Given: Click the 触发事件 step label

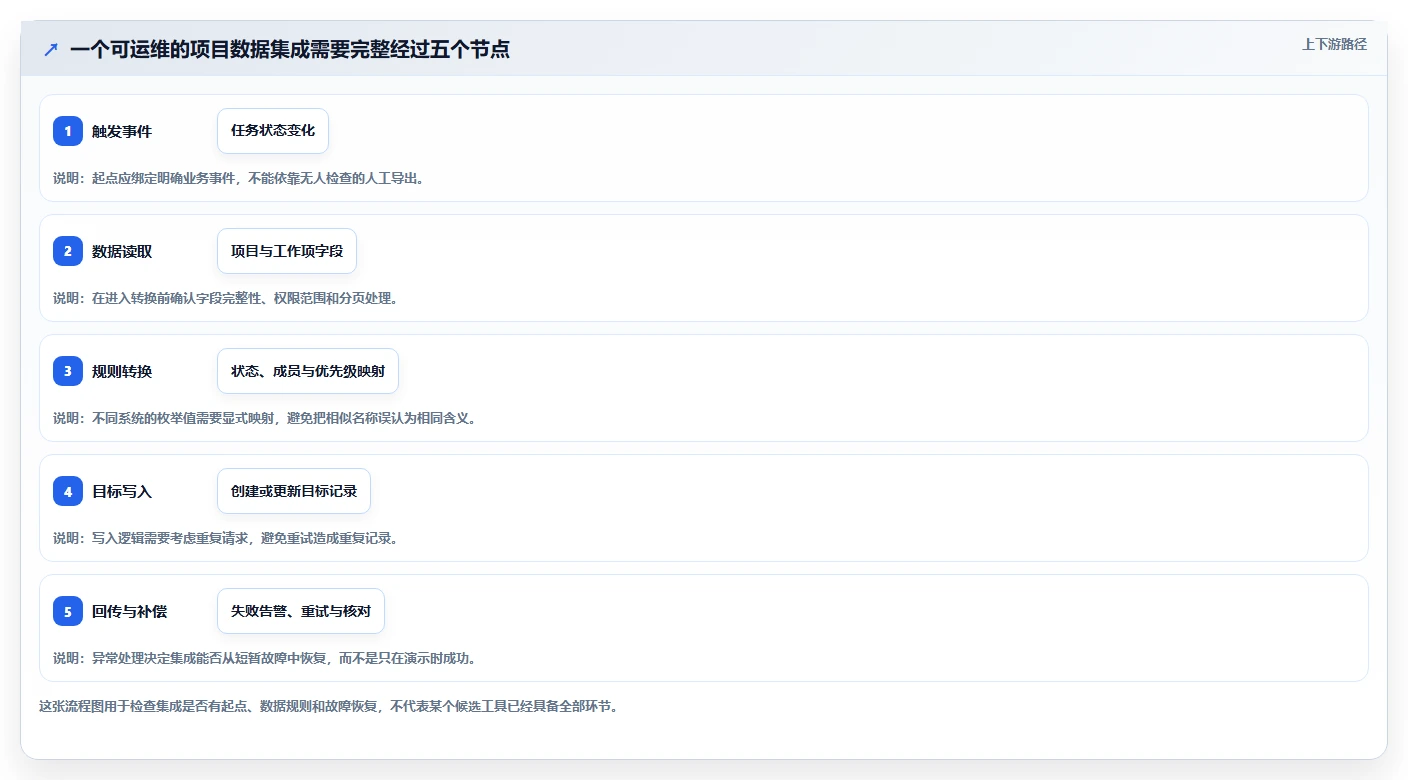Looking at the screenshot, I should [x=122, y=131].
